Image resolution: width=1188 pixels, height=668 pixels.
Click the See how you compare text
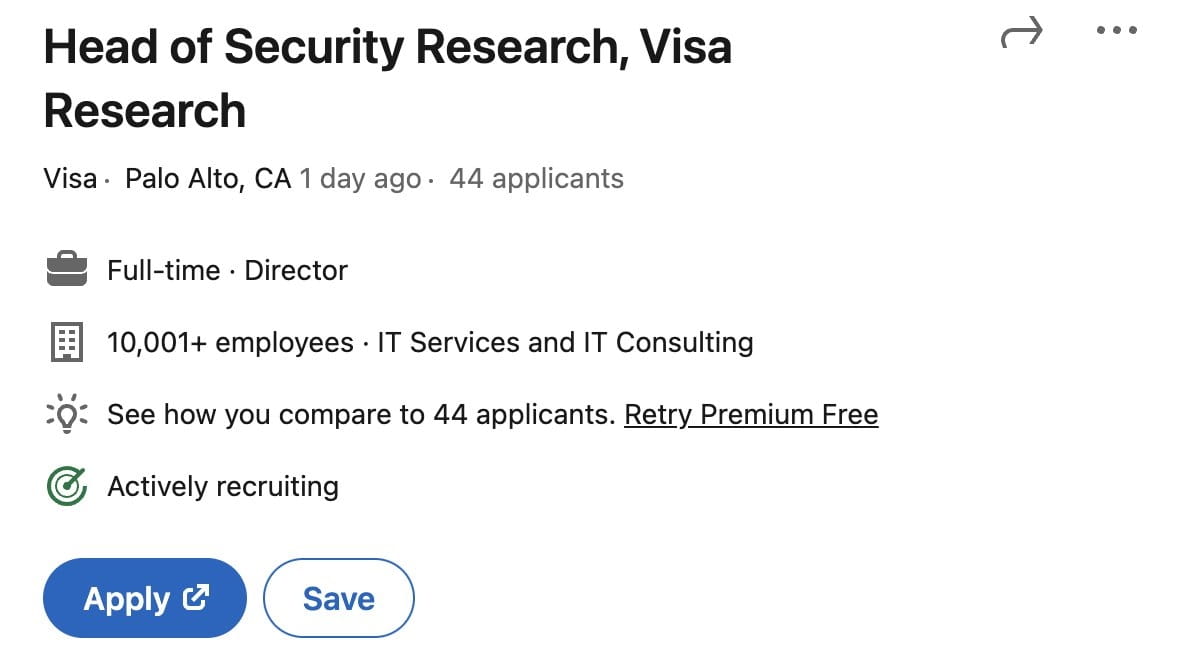pos(360,414)
